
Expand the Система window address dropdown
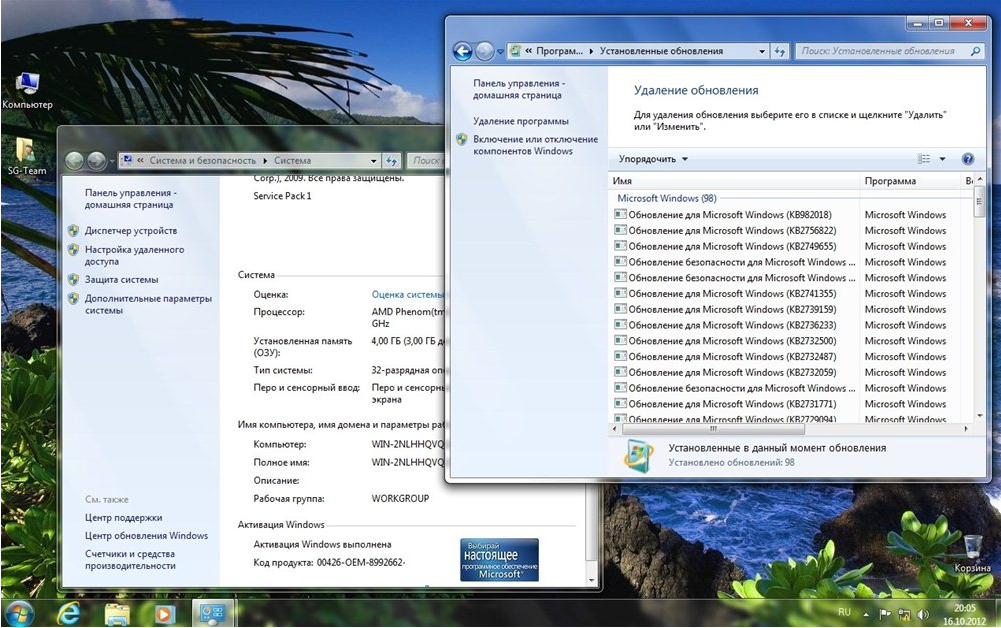pos(374,161)
